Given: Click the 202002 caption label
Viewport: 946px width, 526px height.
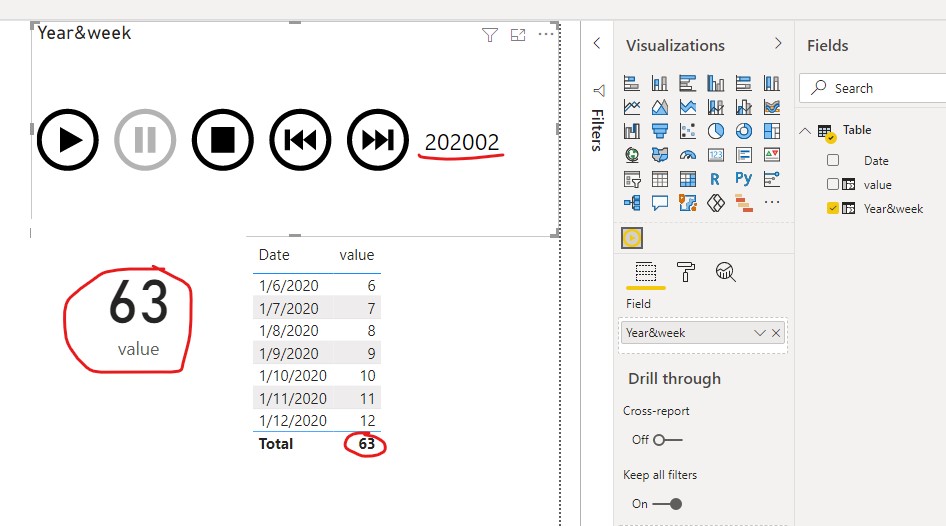Looking at the screenshot, I should [x=462, y=142].
